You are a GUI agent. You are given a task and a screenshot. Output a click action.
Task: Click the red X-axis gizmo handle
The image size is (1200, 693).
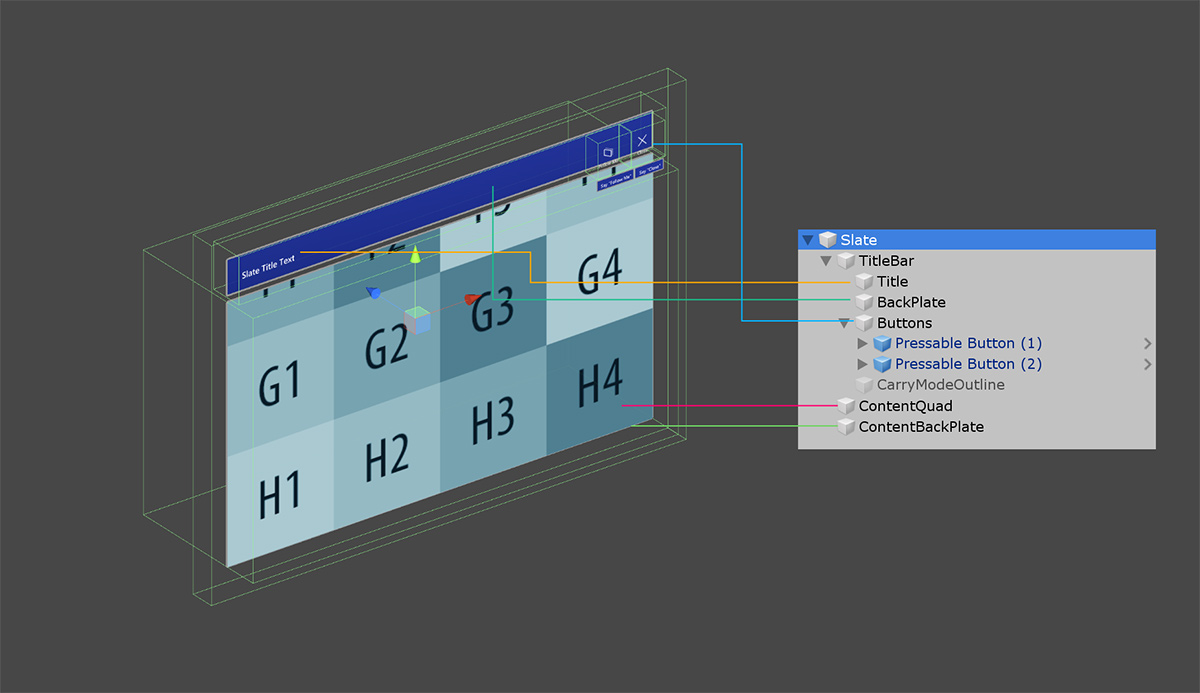(x=471, y=299)
